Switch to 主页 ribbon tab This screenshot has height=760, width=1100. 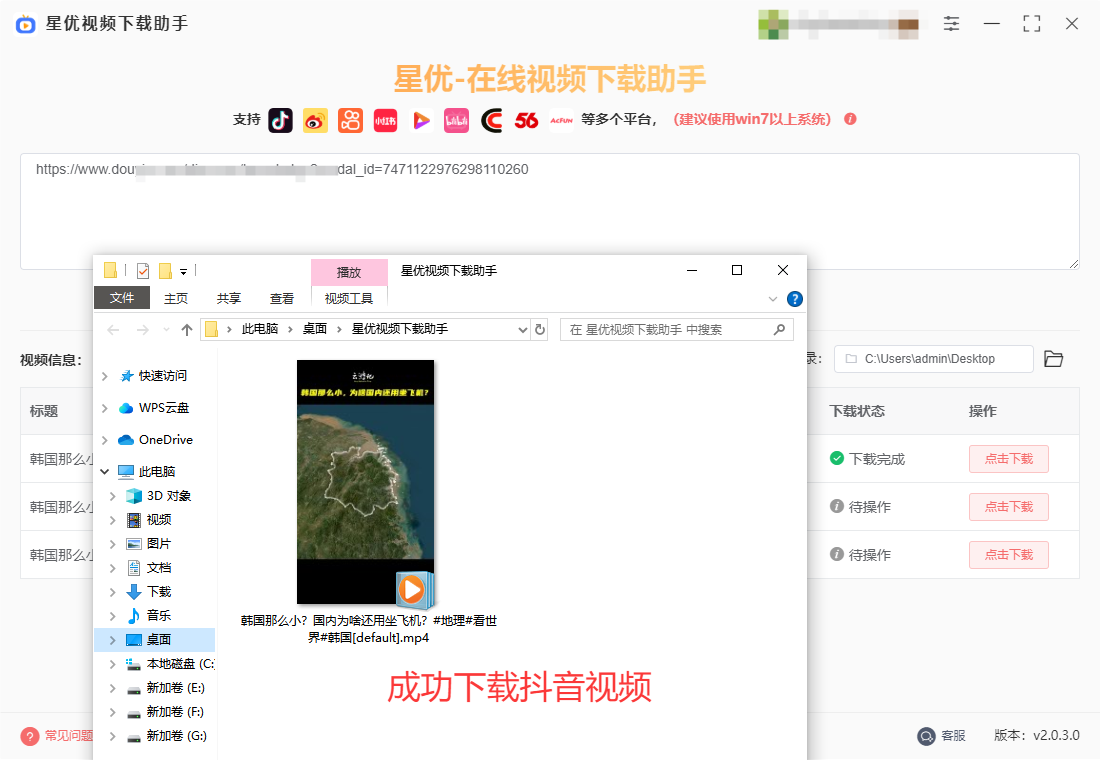(176, 298)
